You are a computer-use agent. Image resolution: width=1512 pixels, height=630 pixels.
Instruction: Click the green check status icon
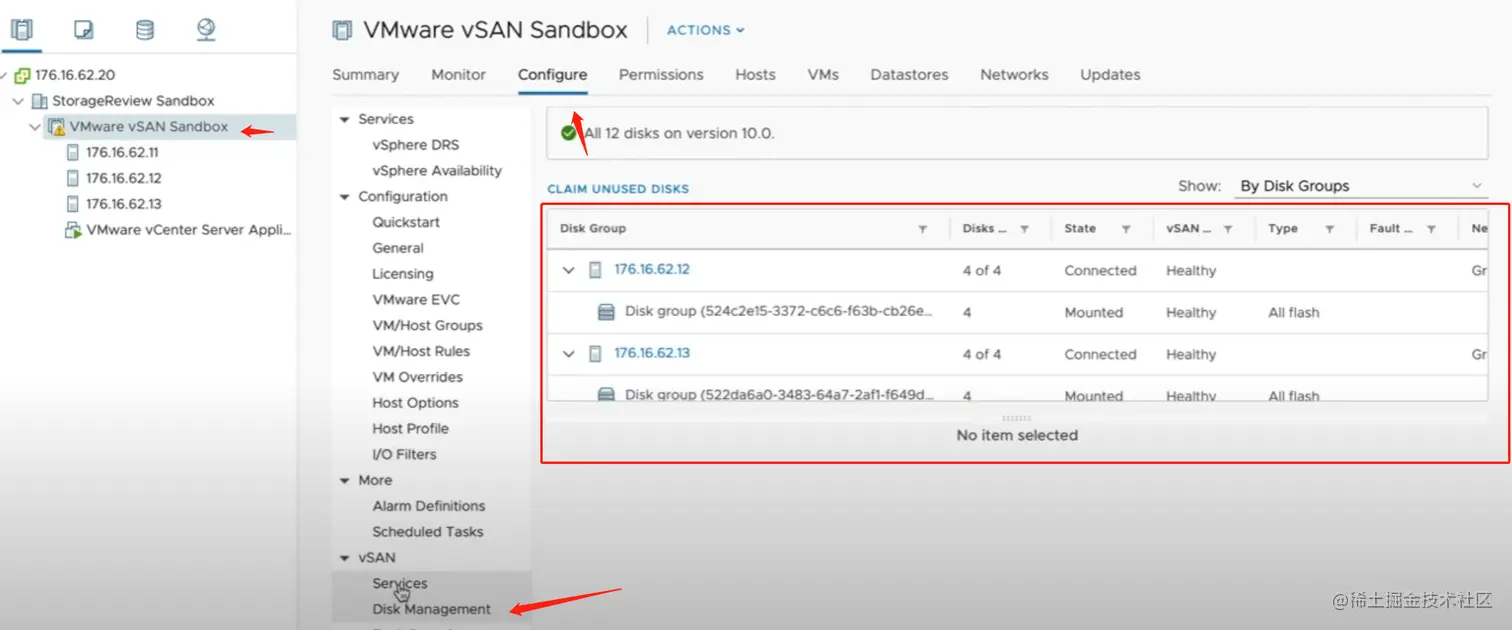pos(568,132)
